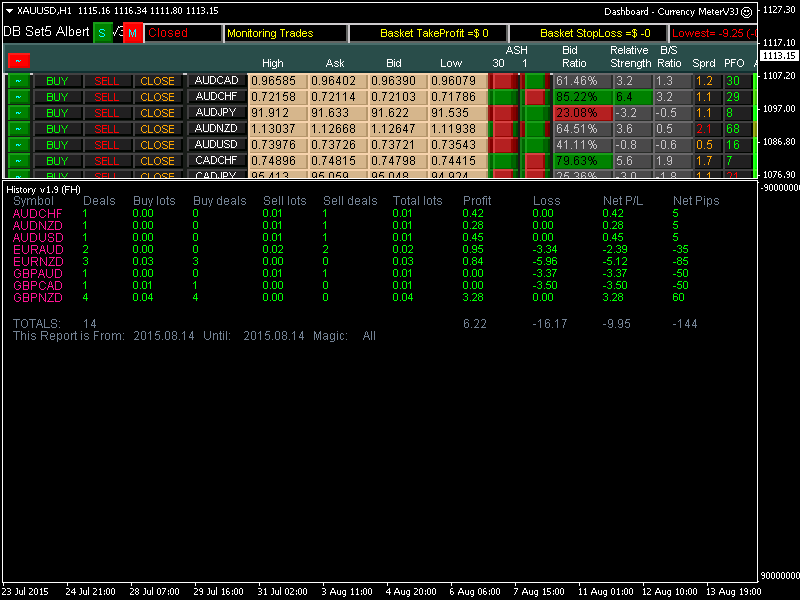Open the chart triangle menu beside XAUUSD,H1
The image size is (800, 600).
9,11
